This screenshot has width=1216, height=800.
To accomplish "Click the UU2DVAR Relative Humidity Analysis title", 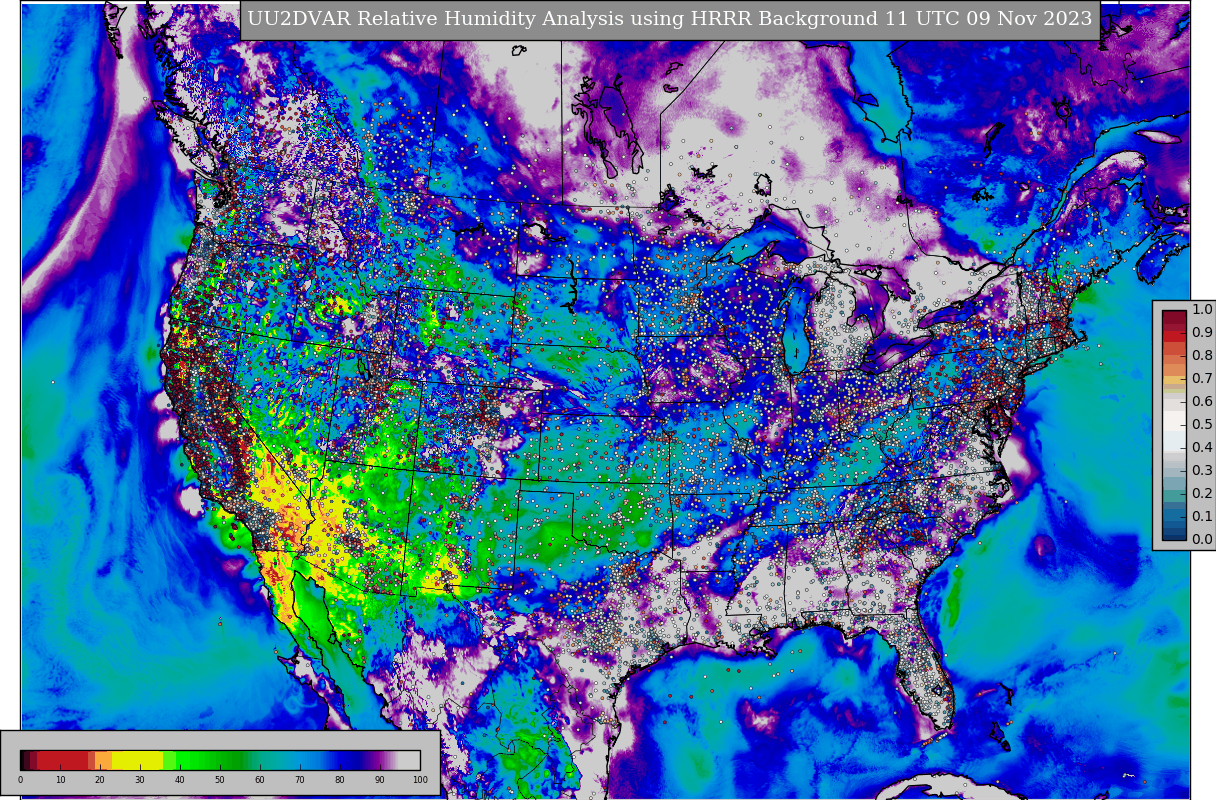I will coord(670,19).
